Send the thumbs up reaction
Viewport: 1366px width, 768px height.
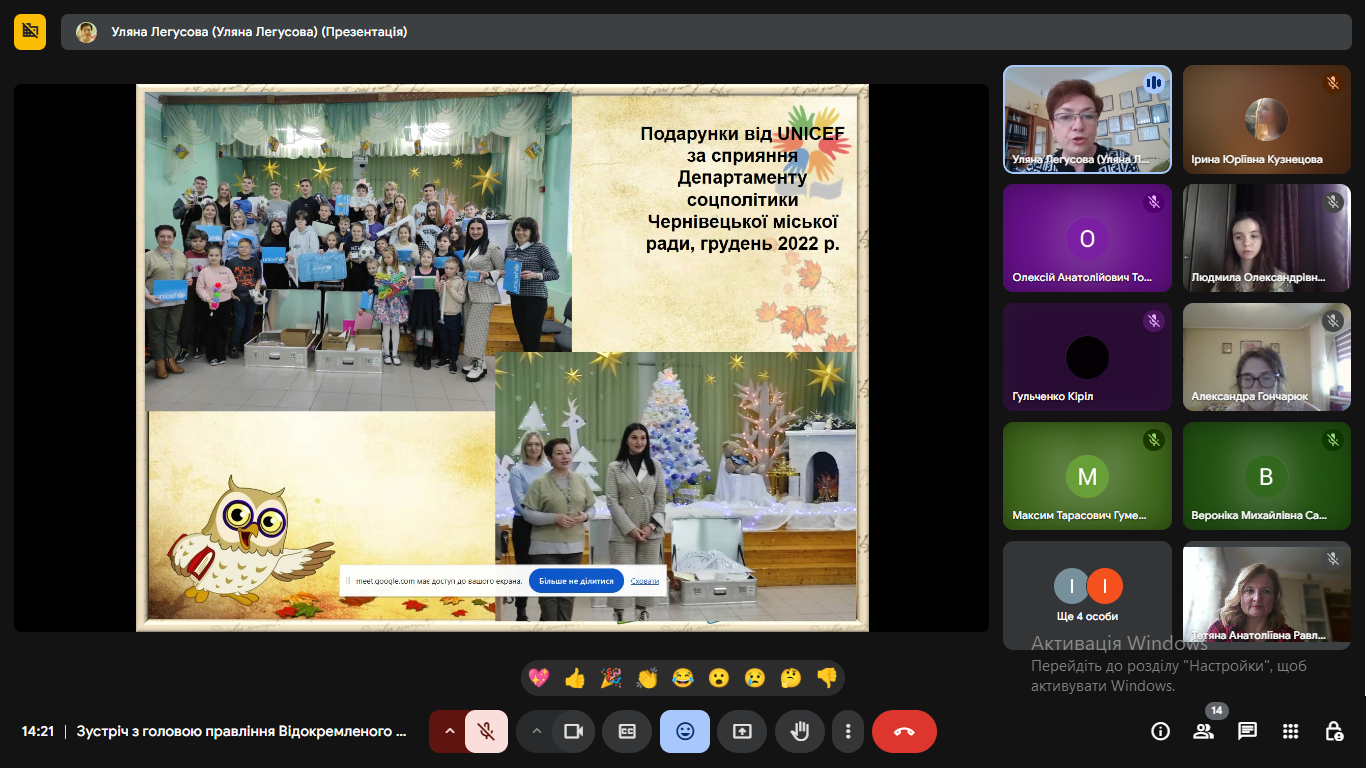click(x=575, y=678)
